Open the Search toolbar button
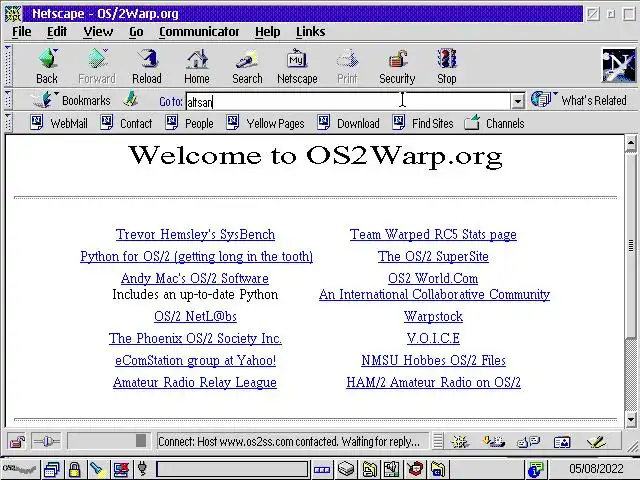This screenshot has height=480, width=640. 247,67
